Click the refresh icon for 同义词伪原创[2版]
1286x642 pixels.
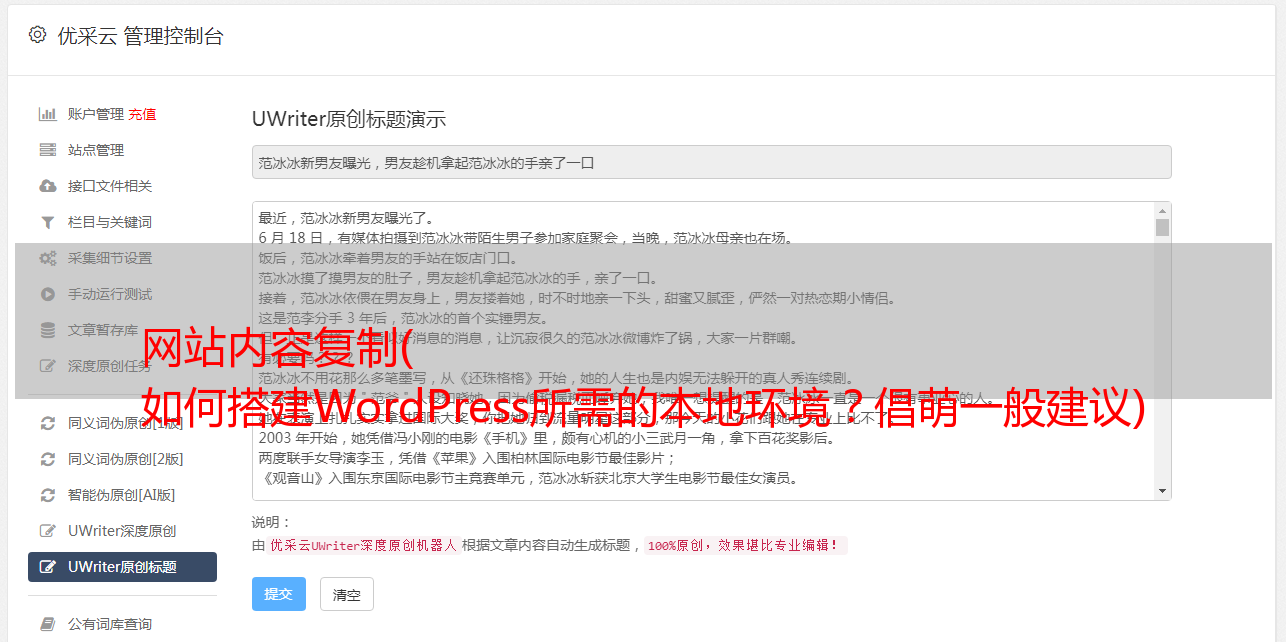[x=47, y=459]
